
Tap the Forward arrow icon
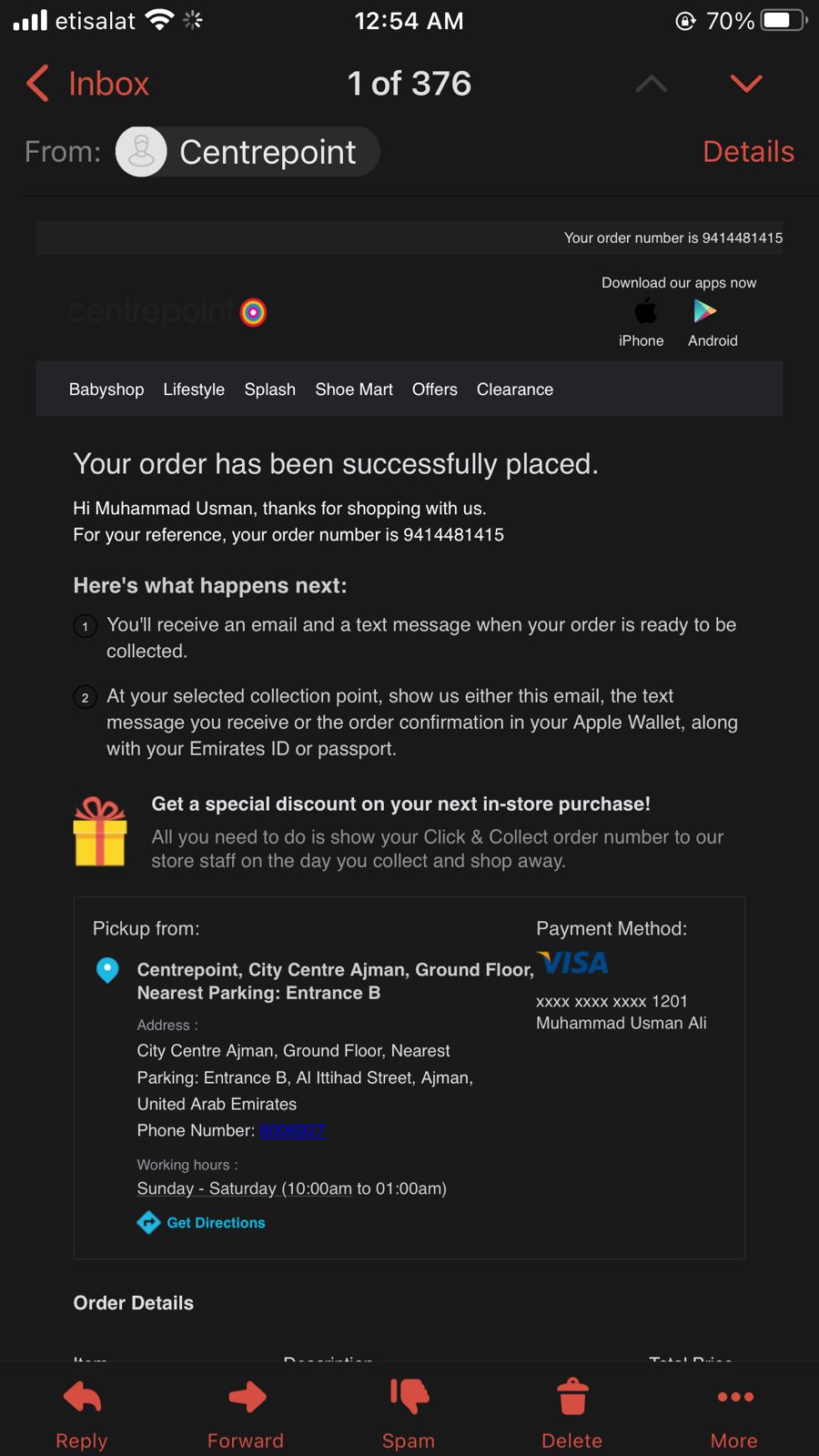[247, 1397]
